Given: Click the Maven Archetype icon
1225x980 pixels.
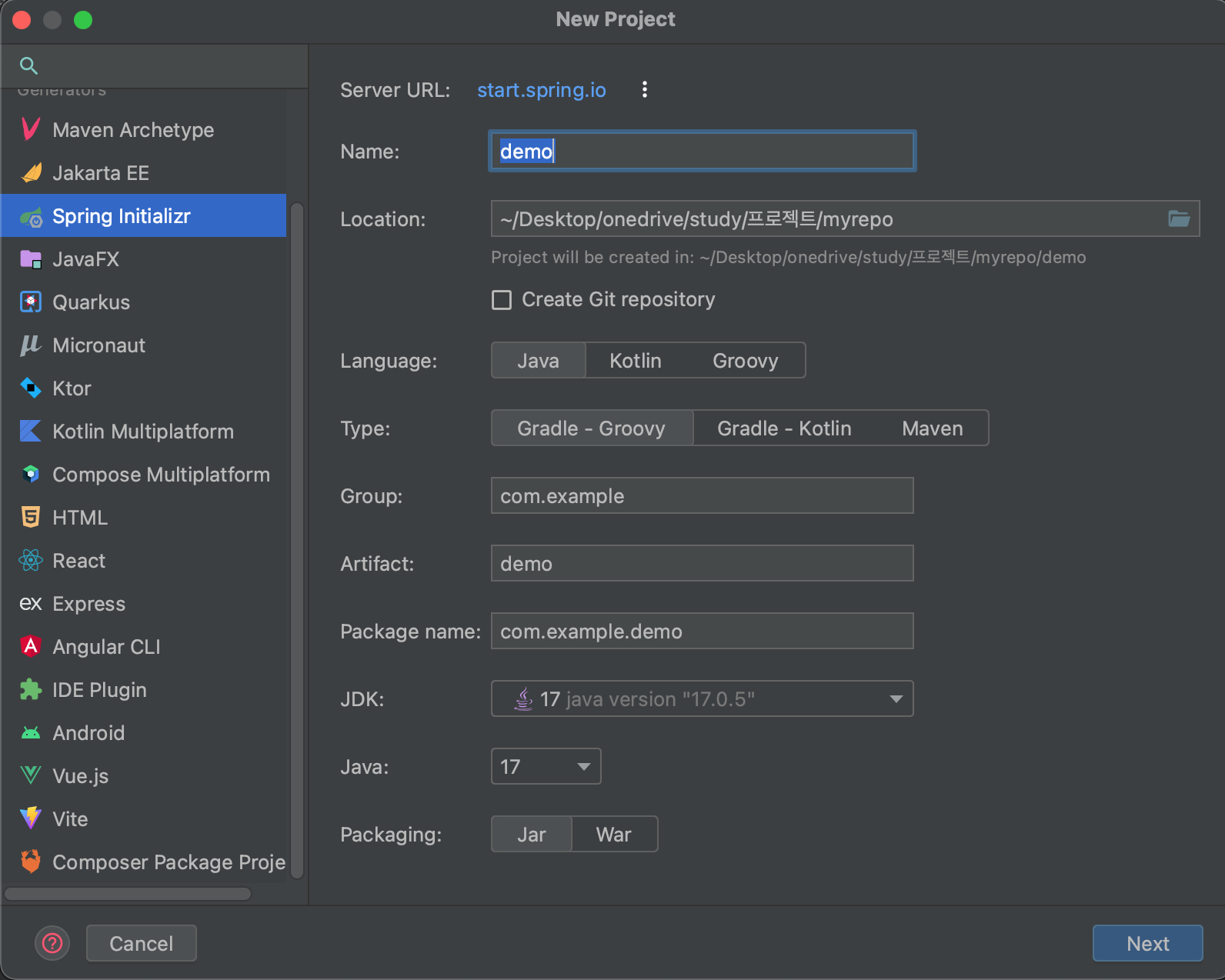Looking at the screenshot, I should (31, 129).
